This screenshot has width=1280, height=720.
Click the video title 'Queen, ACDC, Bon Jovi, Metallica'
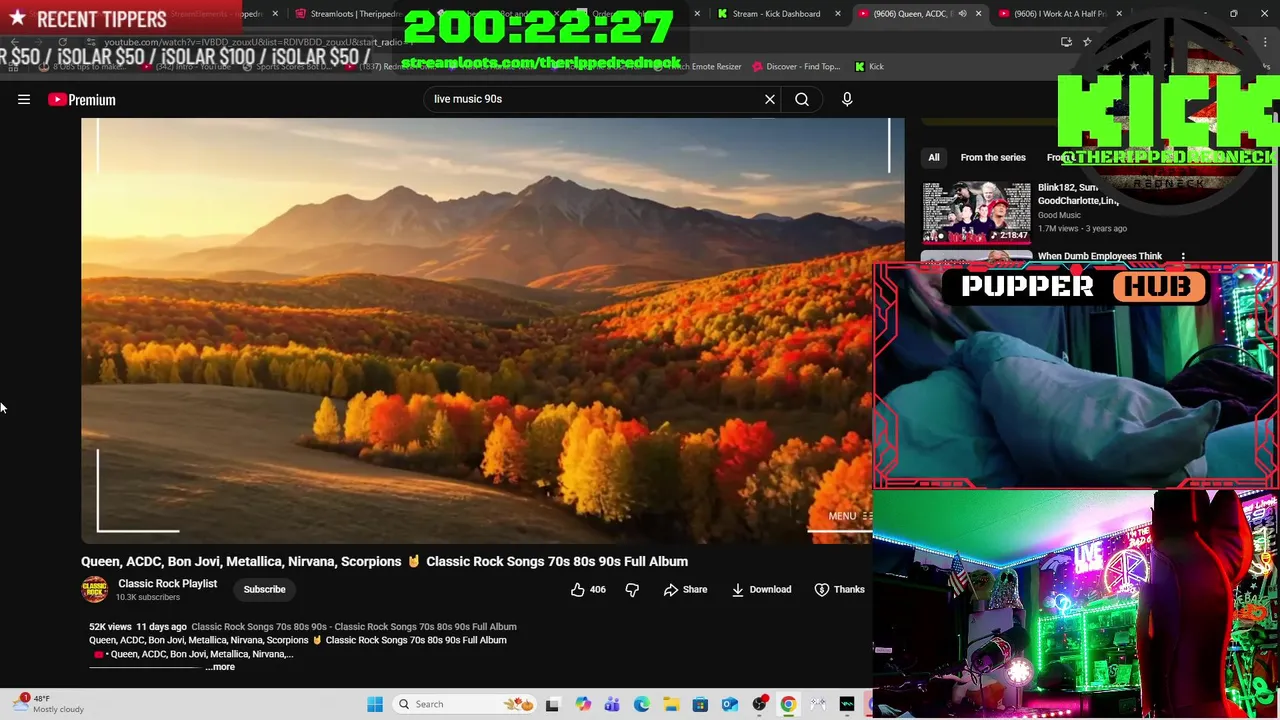384,561
